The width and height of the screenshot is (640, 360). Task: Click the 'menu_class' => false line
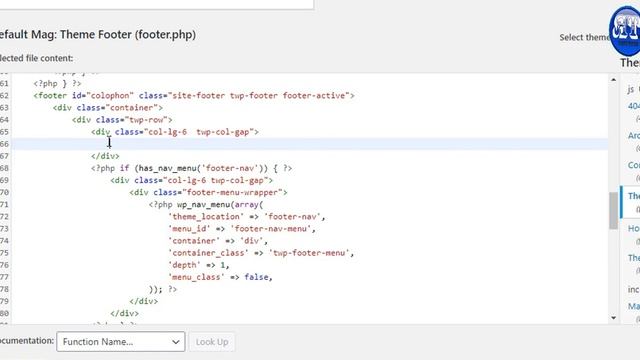[220, 277]
